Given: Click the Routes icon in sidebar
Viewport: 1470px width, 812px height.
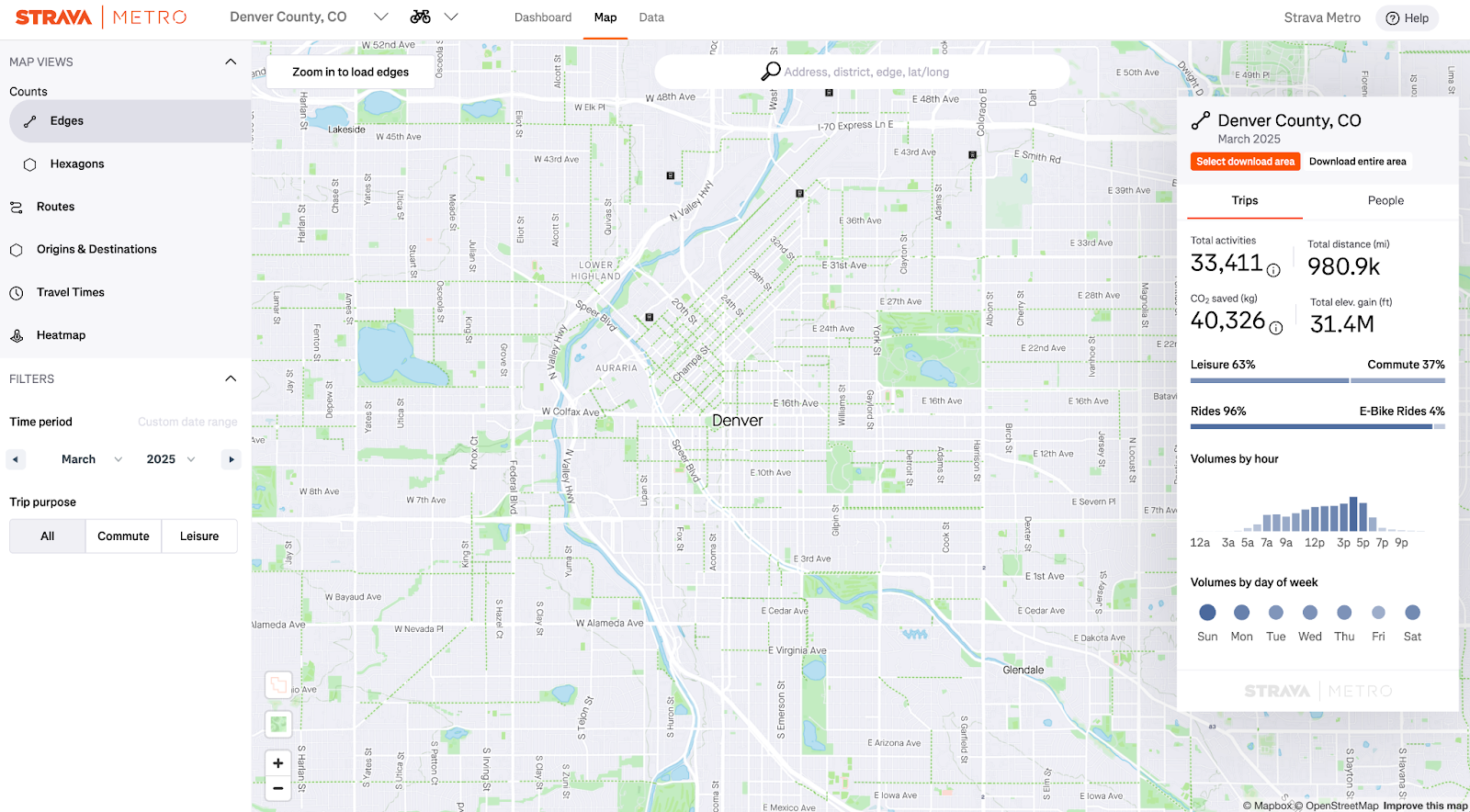Looking at the screenshot, I should 17,208.
